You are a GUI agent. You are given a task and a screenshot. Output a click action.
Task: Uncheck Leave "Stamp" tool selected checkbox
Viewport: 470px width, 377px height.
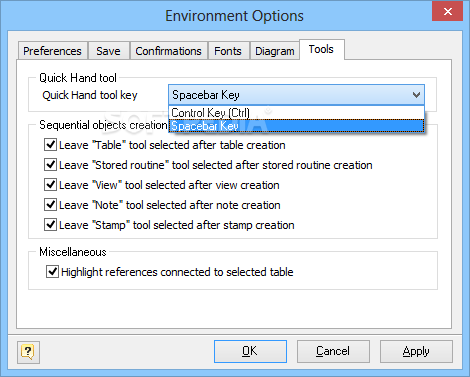click(x=50, y=225)
